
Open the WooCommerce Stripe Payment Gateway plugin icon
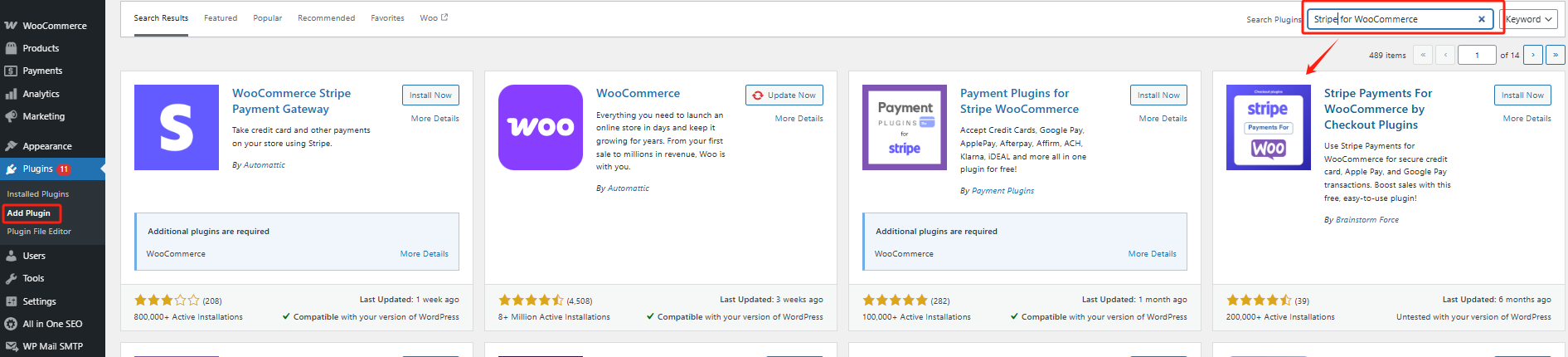pyautogui.click(x=177, y=127)
